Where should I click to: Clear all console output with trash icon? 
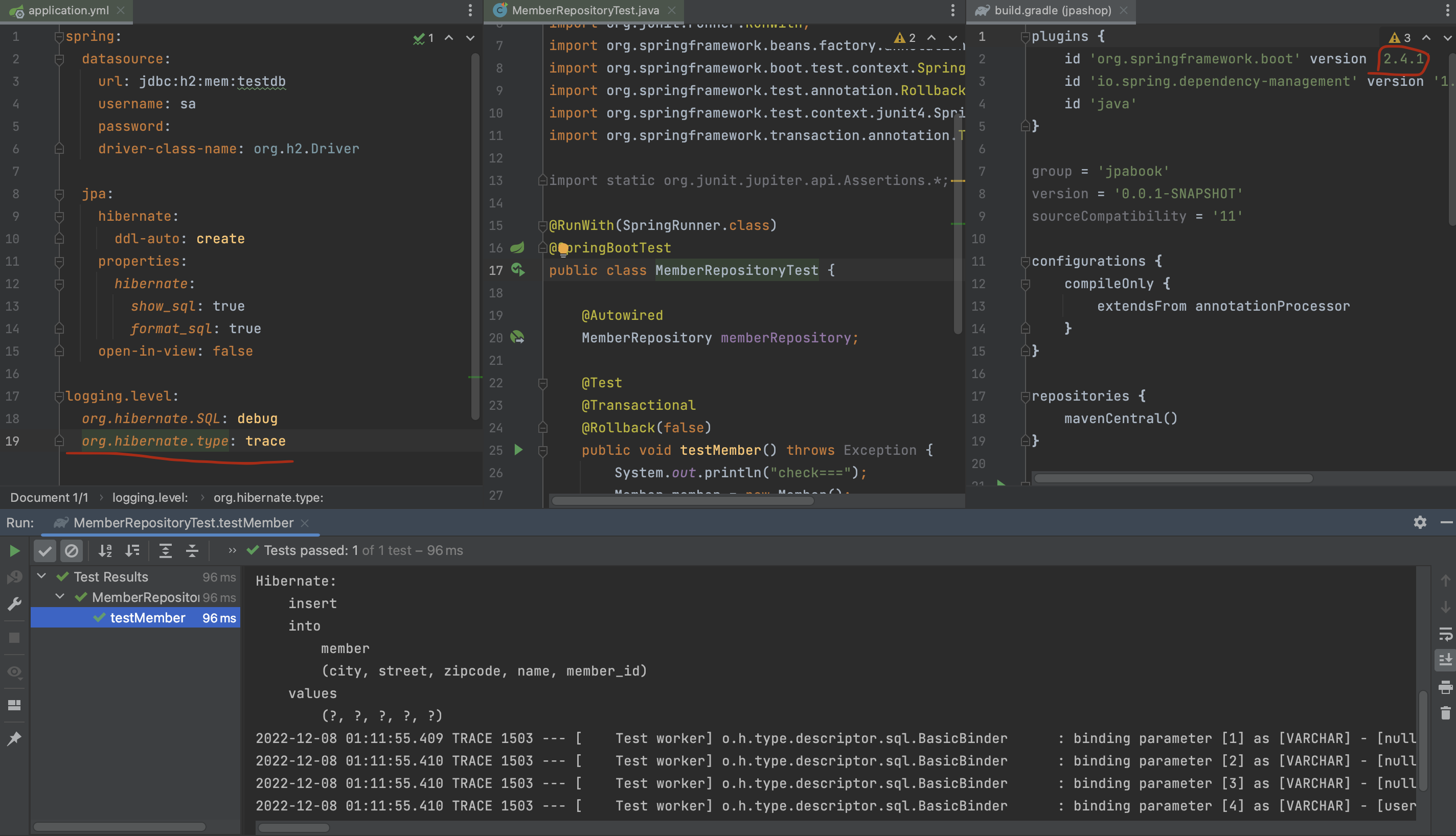click(1445, 713)
